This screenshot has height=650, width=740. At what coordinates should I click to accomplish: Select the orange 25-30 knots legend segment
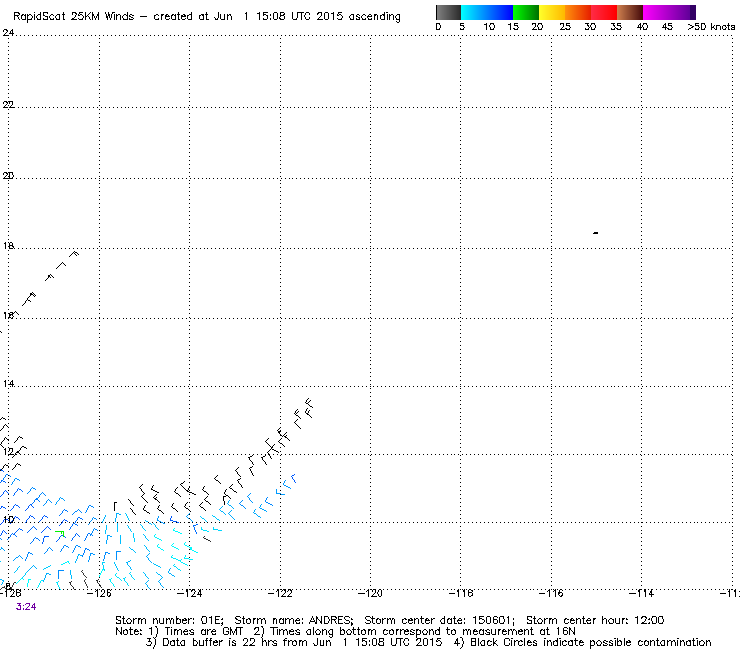click(578, 12)
